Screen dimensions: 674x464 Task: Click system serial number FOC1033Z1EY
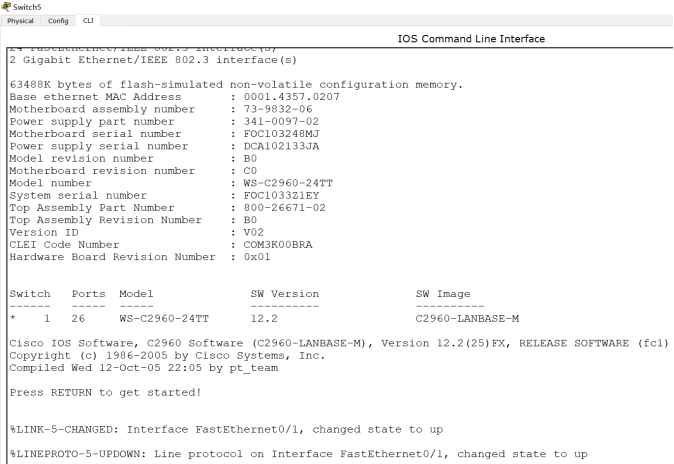[281, 196]
